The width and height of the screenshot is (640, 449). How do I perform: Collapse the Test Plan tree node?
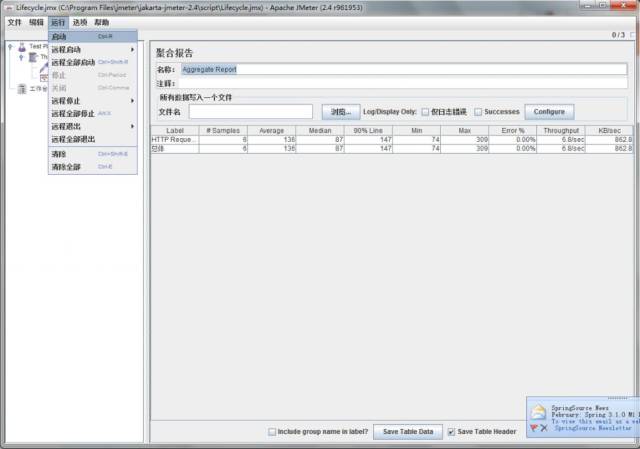point(10,47)
